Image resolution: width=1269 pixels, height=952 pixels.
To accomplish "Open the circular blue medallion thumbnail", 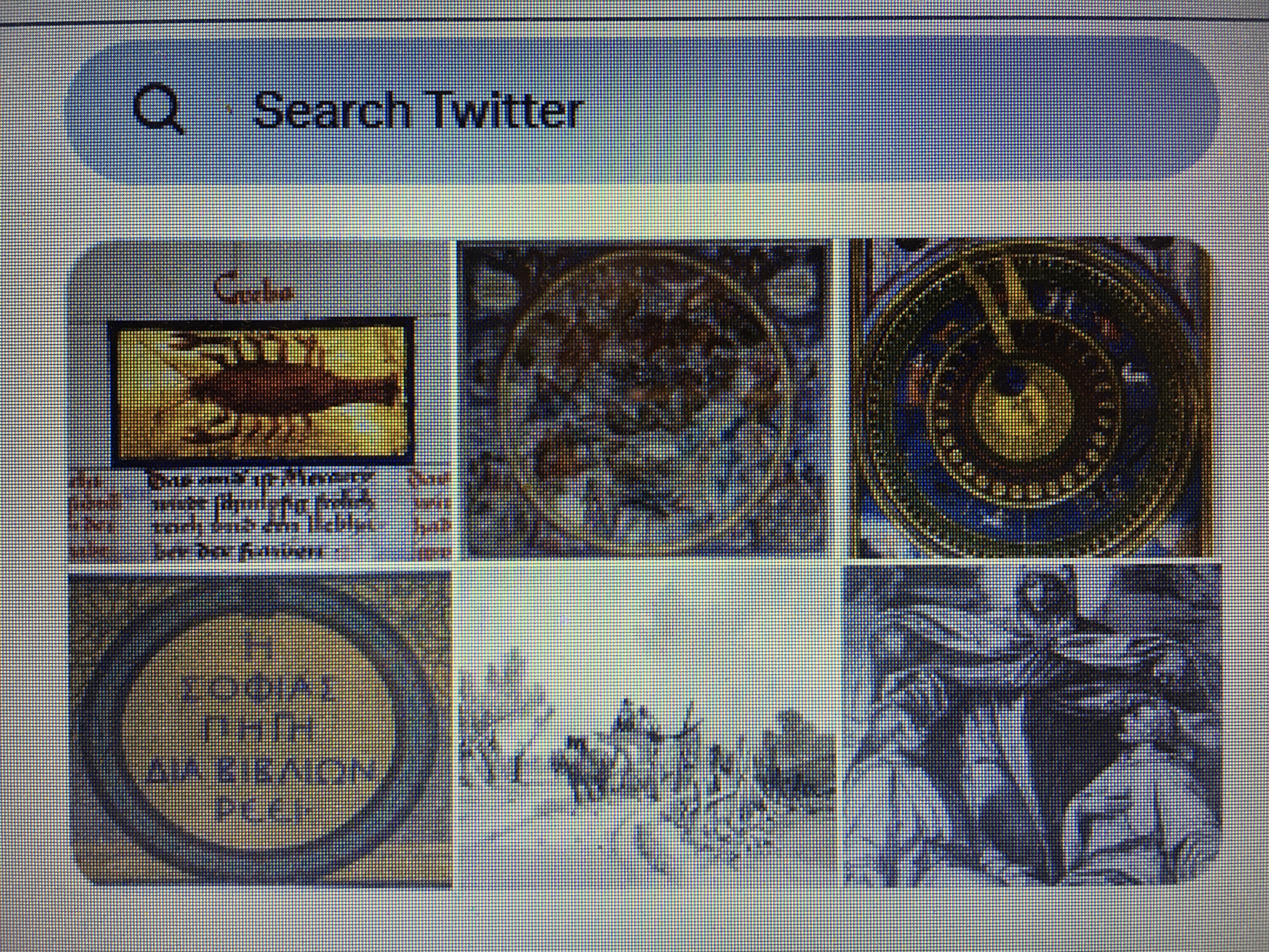I will pos(645,399).
